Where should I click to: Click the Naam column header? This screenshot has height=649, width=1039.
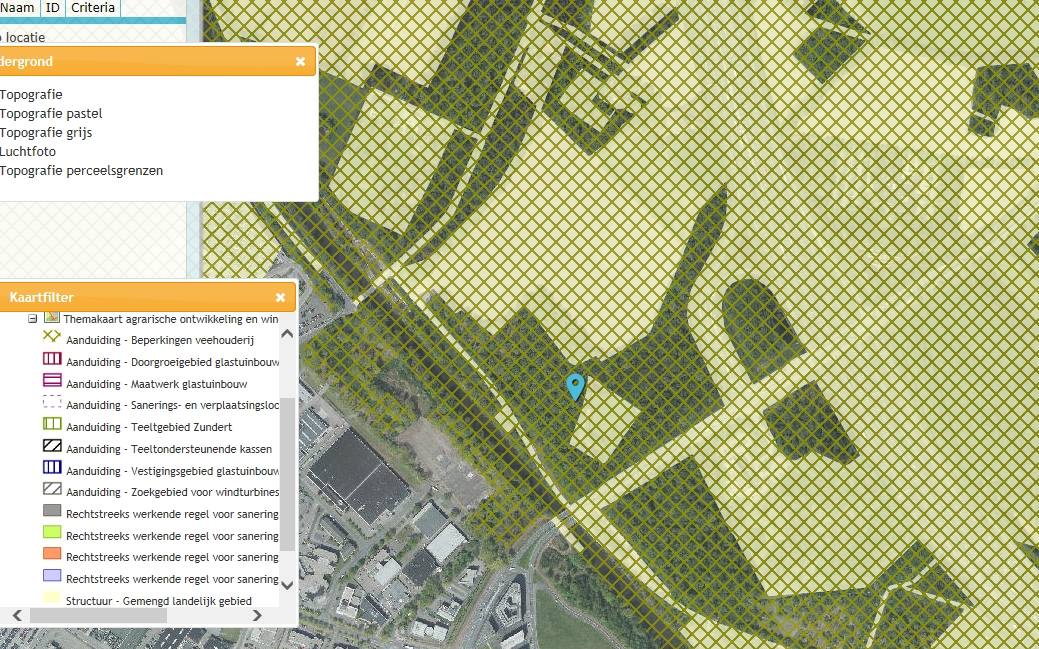point(17,8)
